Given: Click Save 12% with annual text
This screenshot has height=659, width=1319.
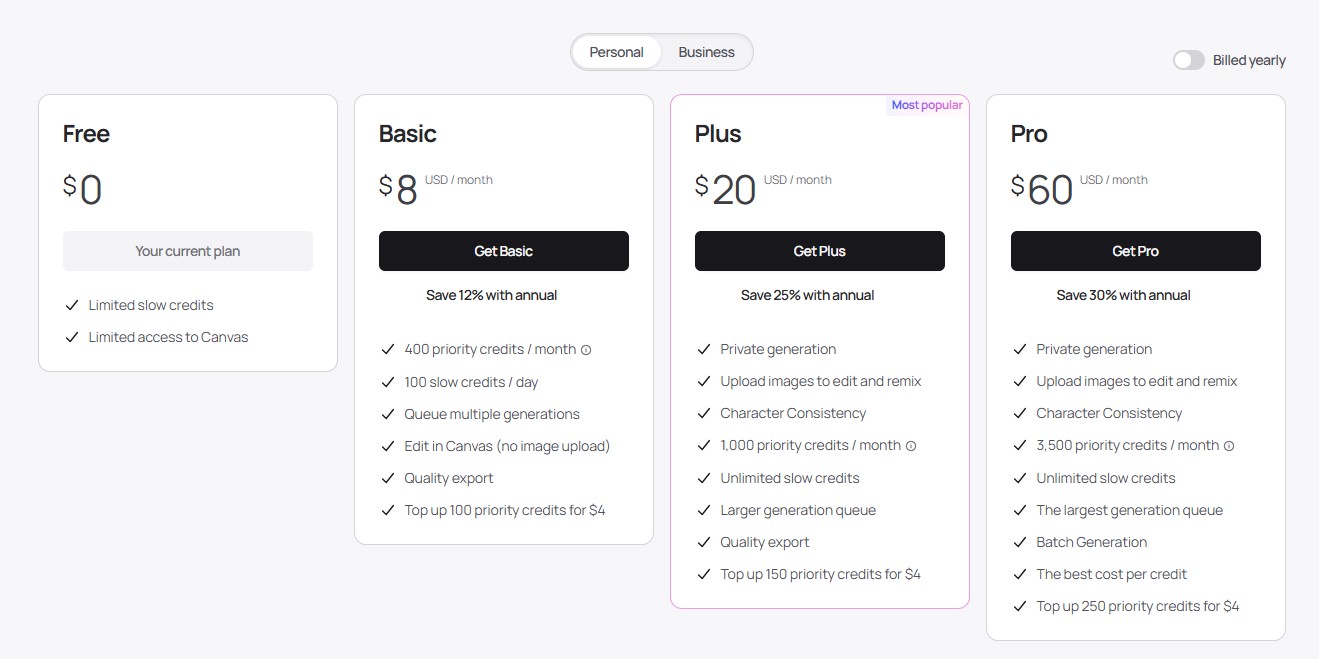Looking at the screenshot, I should point(491,295).
